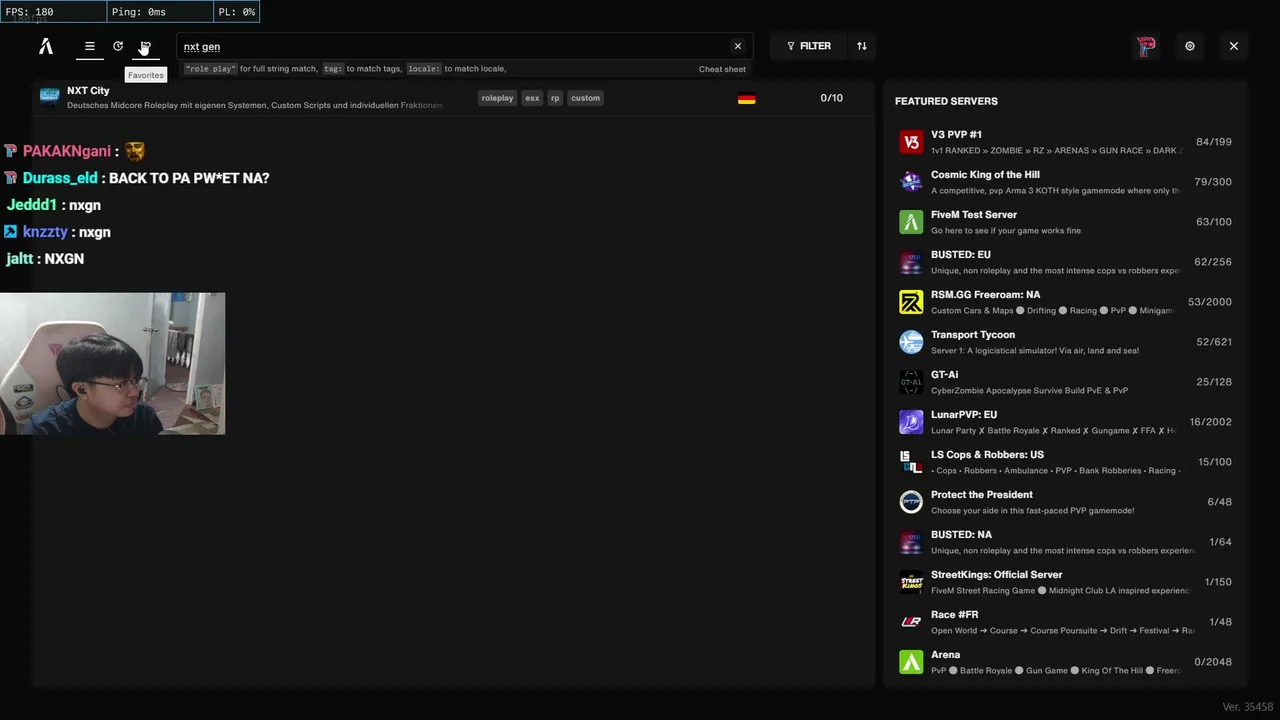Select the Protect the President title
The height and width of the screenshot is (720, 1280).
982,494
